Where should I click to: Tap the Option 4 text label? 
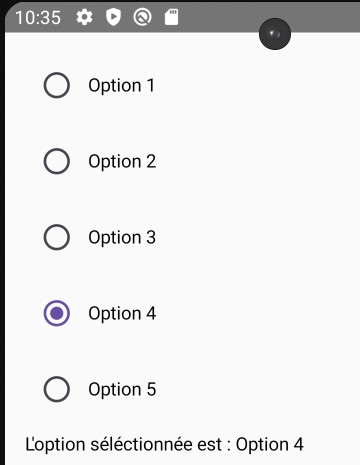(122, 314)
